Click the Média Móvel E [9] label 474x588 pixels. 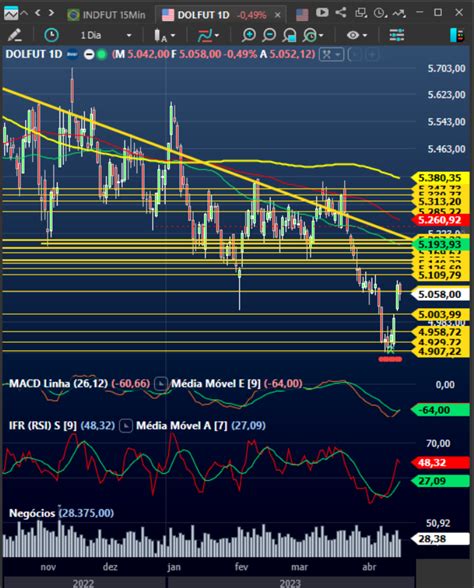[216, 384]
